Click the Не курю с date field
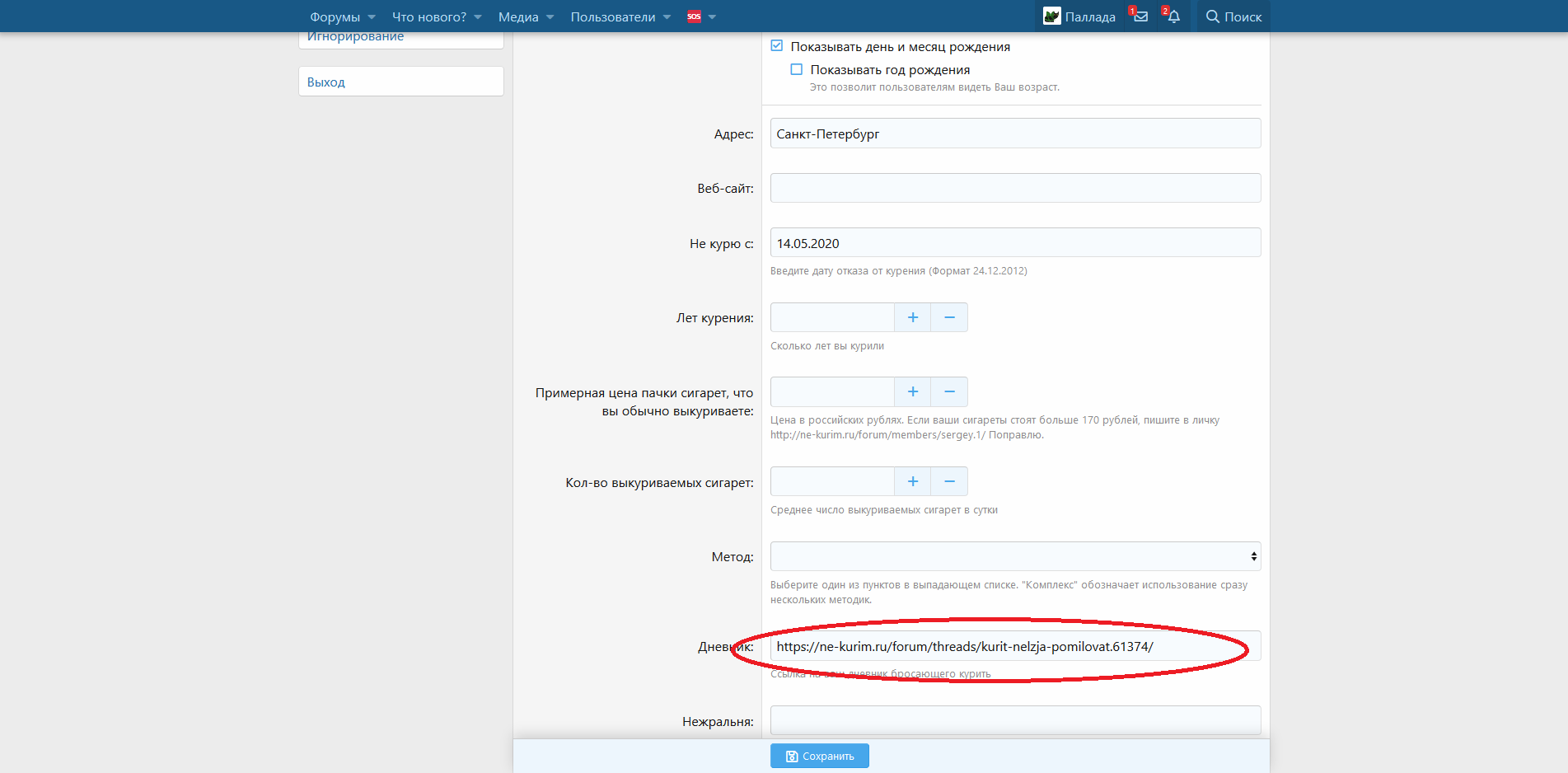1568x773 pixels. (1015, 243)
